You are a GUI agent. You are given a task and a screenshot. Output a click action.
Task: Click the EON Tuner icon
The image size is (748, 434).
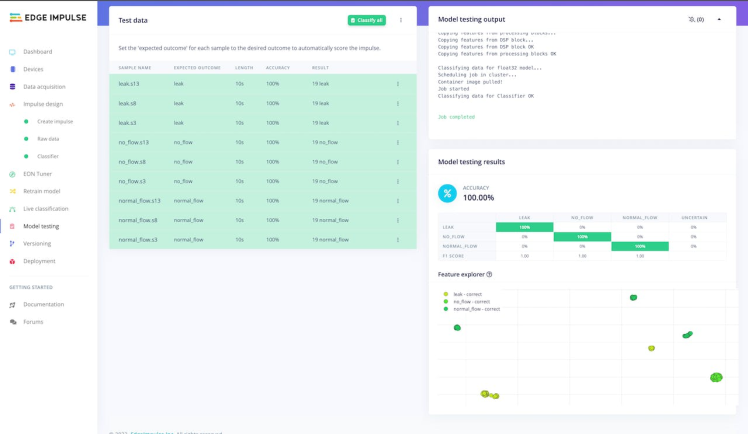tap(12, 174)
